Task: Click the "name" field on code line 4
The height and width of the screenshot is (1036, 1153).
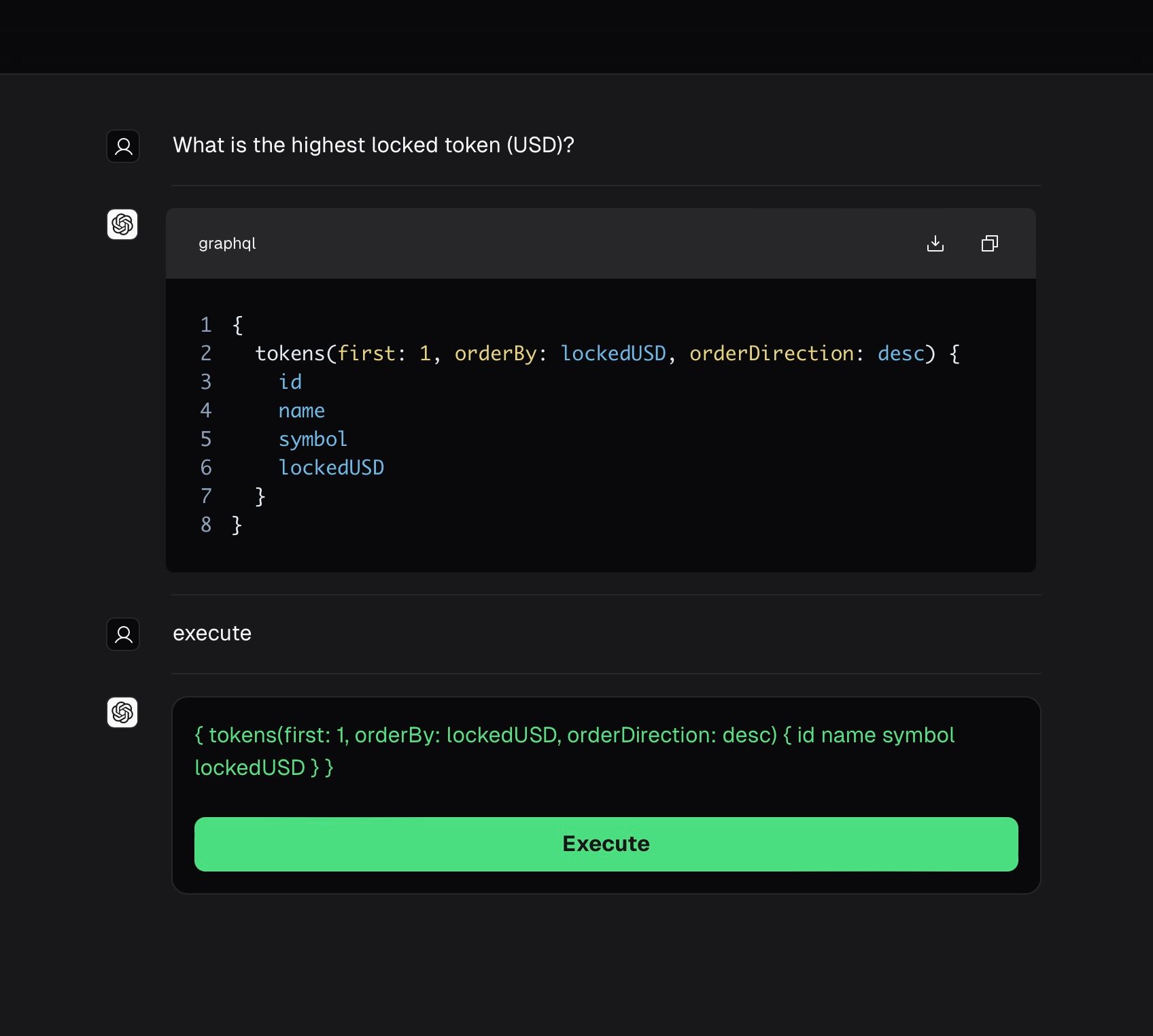Action: coord(302,411)
